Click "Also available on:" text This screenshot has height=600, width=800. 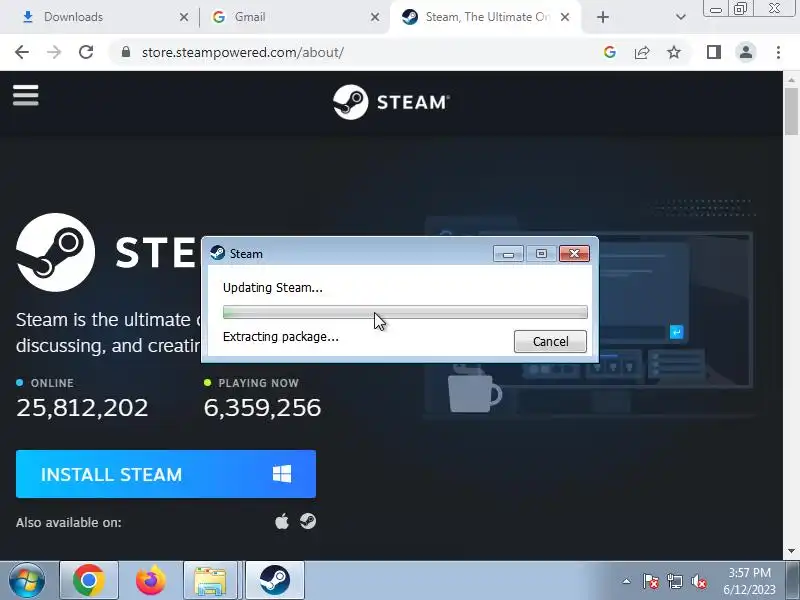pos(68,522)
